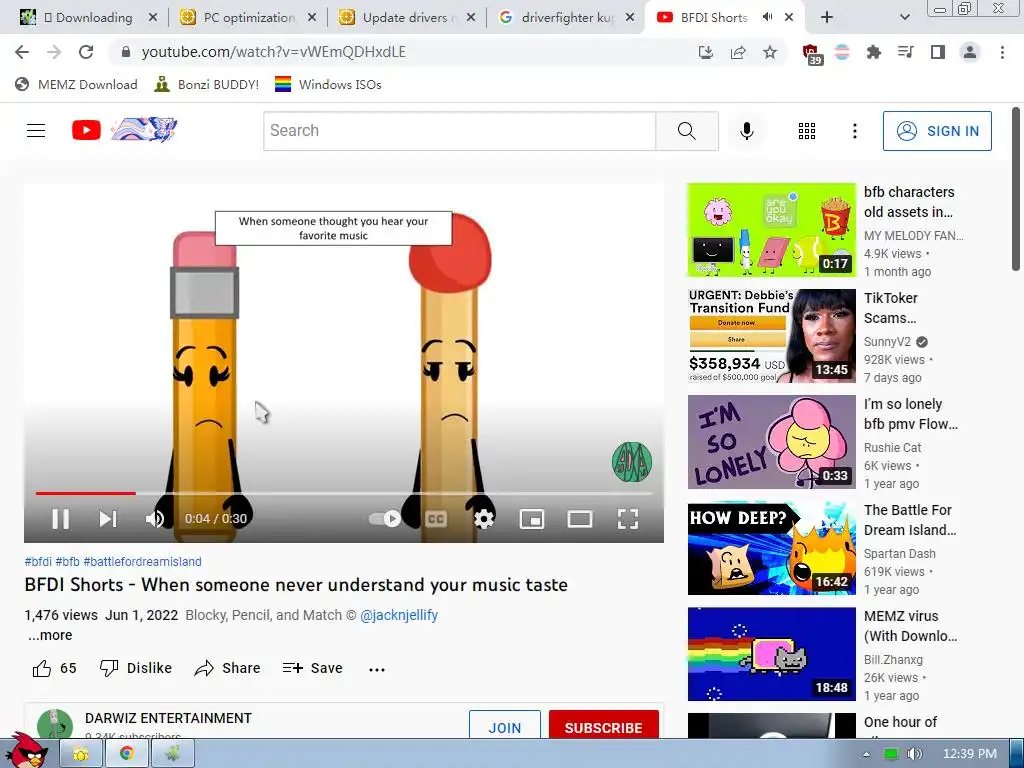
Task: Switch to theater mode
Action: point(580,519)
